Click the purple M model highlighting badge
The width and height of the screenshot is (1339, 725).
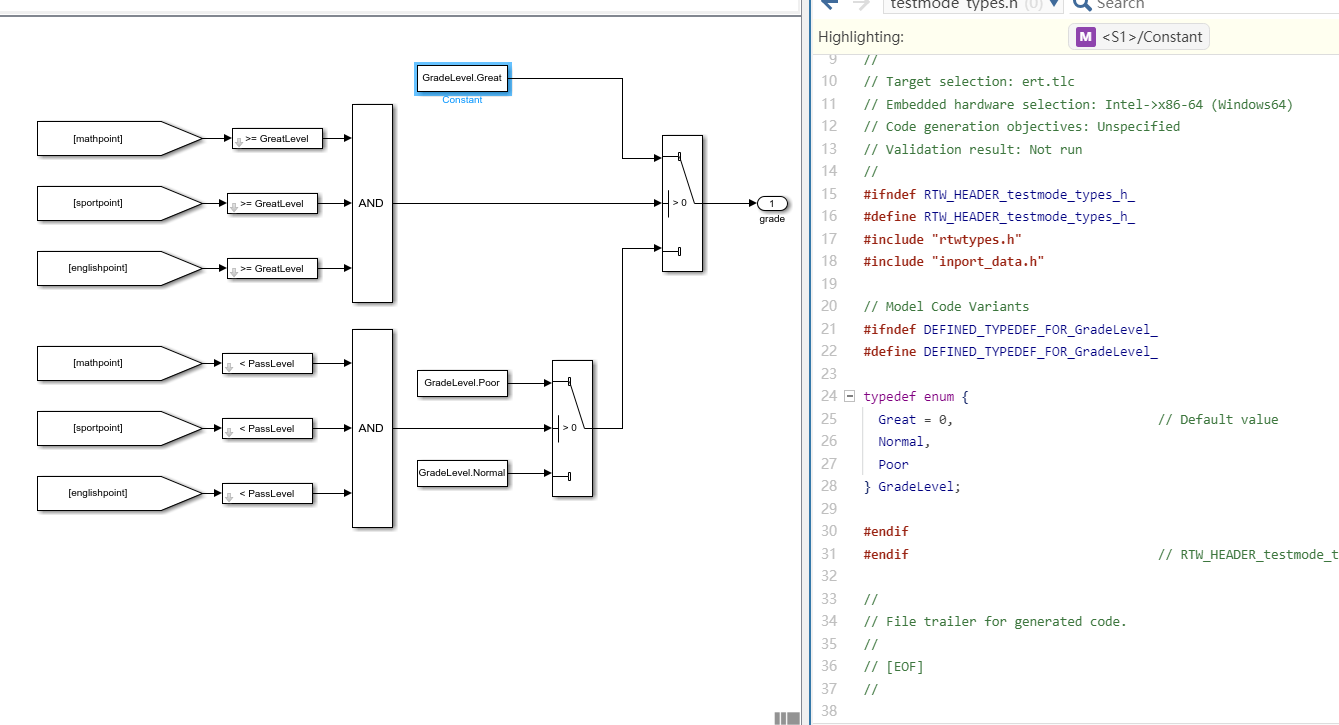(1084, 36)
